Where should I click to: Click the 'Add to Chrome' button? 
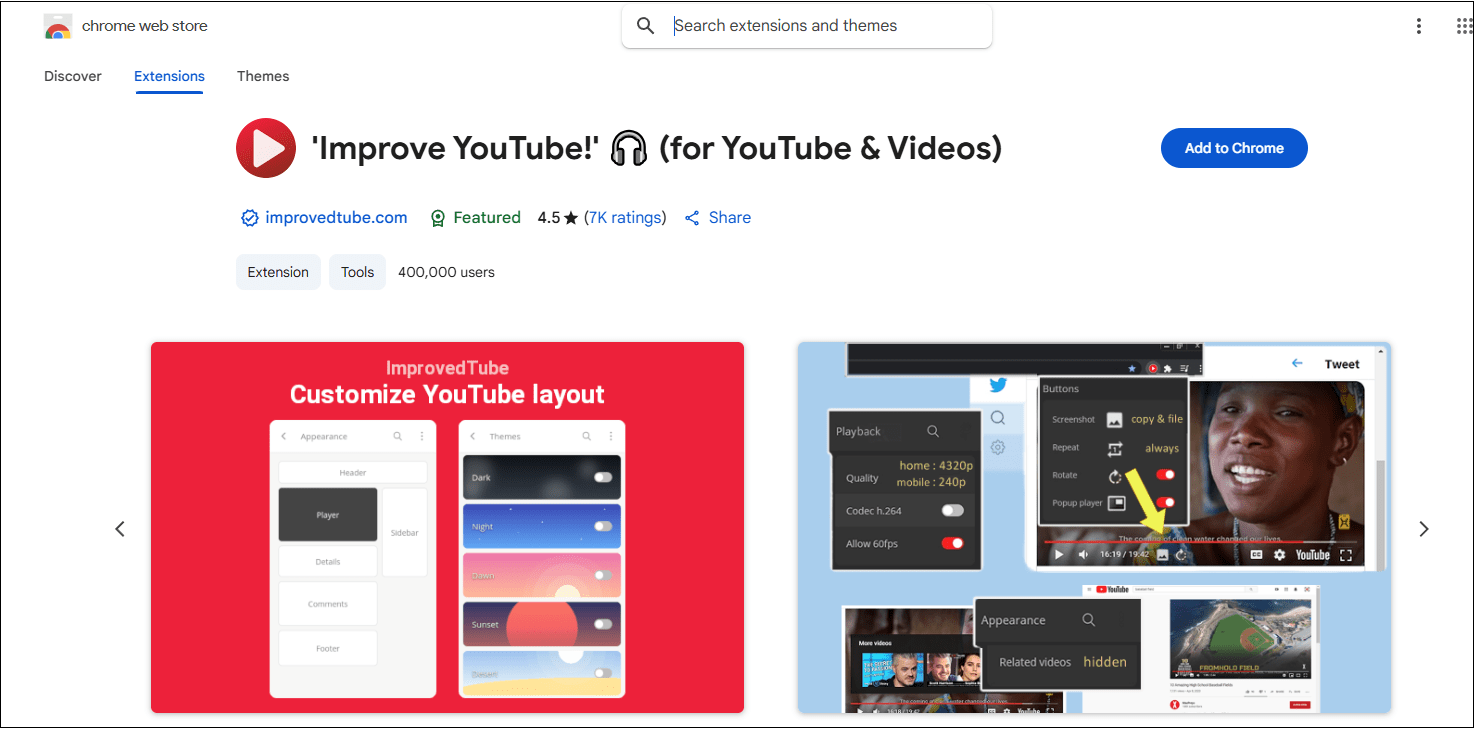[x=1234, y=148]
